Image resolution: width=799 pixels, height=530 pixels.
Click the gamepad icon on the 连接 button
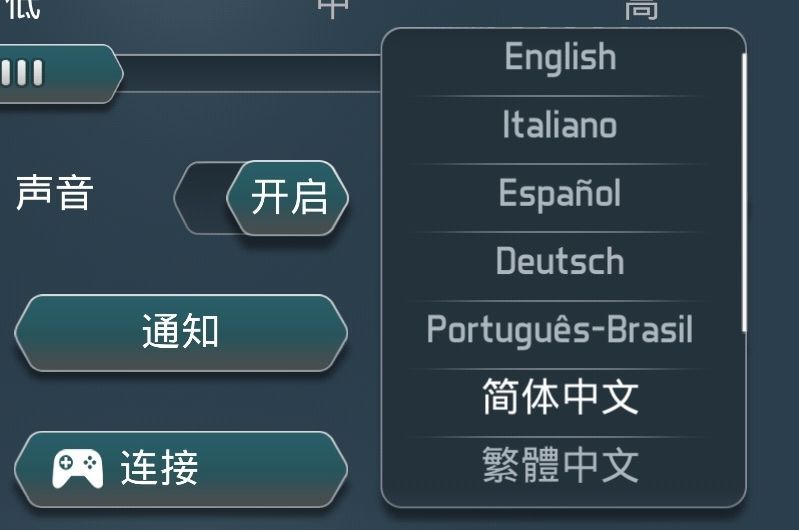77,468
